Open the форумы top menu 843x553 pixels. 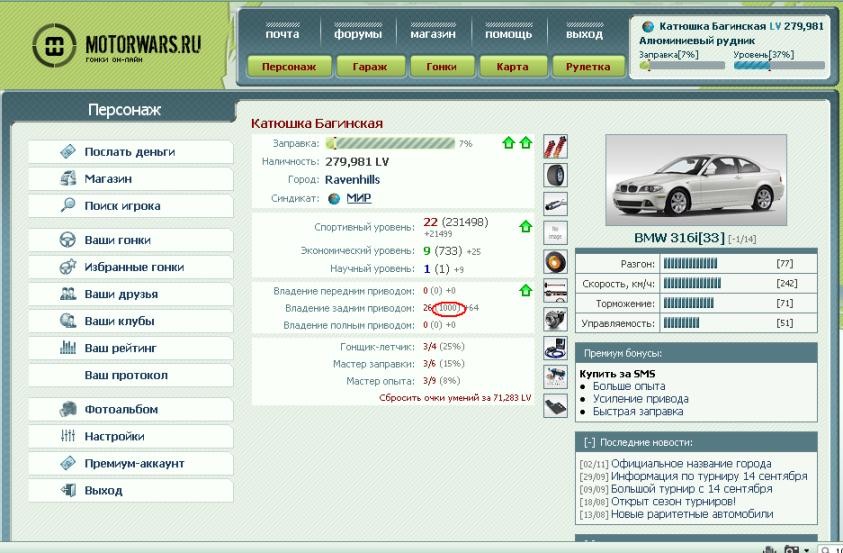coord(358,33)
